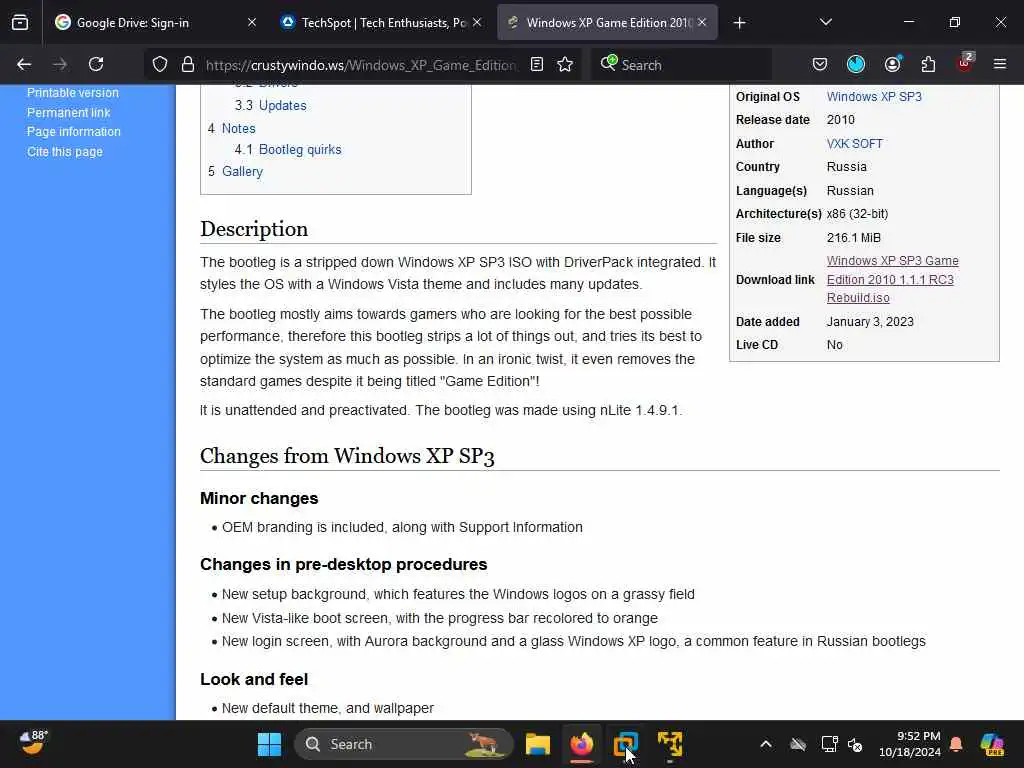
Task: Focus the URL address bar
Action: pyautogui.click(x=360, y=65)
